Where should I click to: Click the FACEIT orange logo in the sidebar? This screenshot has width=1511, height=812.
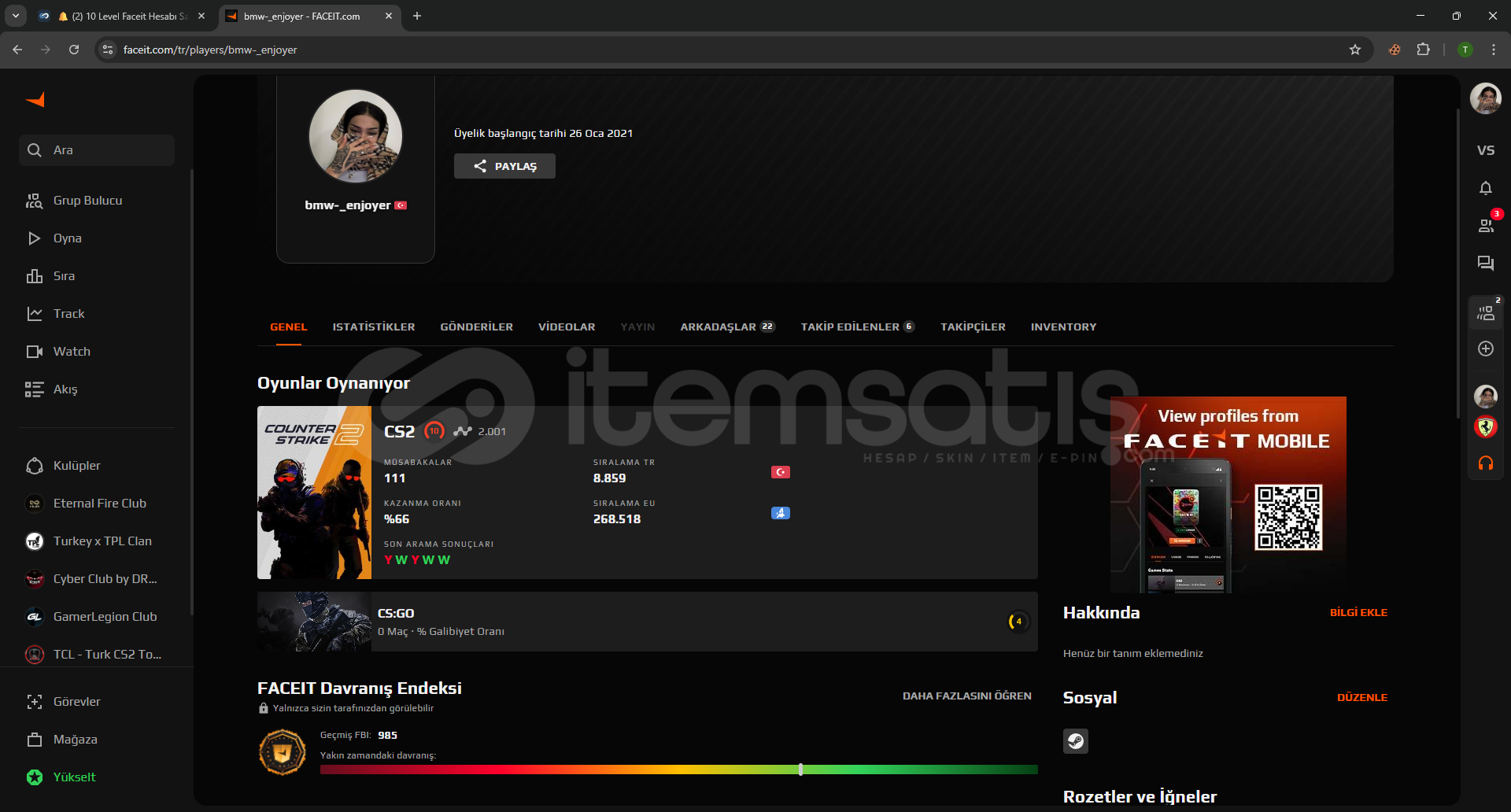35,99
